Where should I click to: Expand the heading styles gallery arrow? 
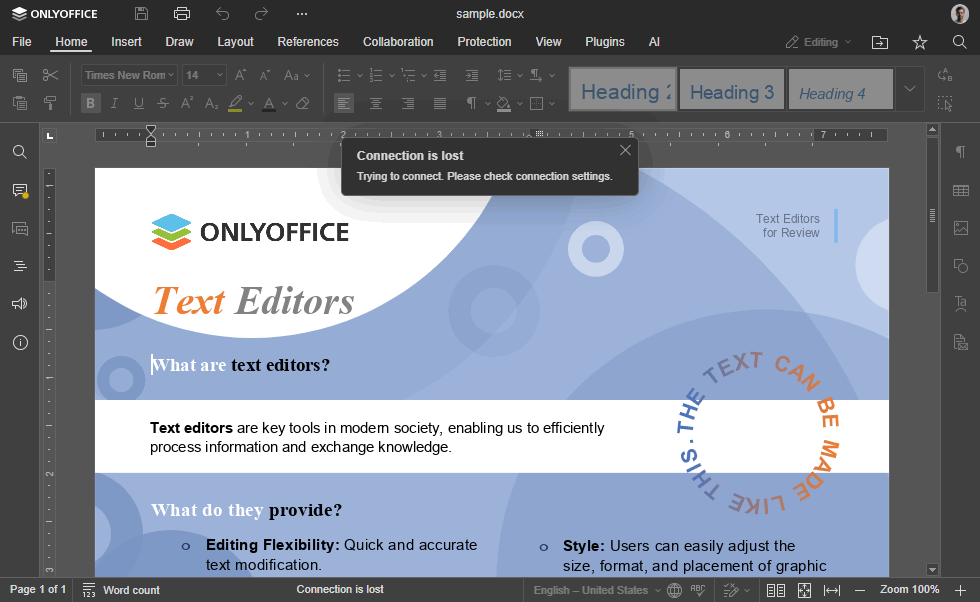[x=910, y=89]
